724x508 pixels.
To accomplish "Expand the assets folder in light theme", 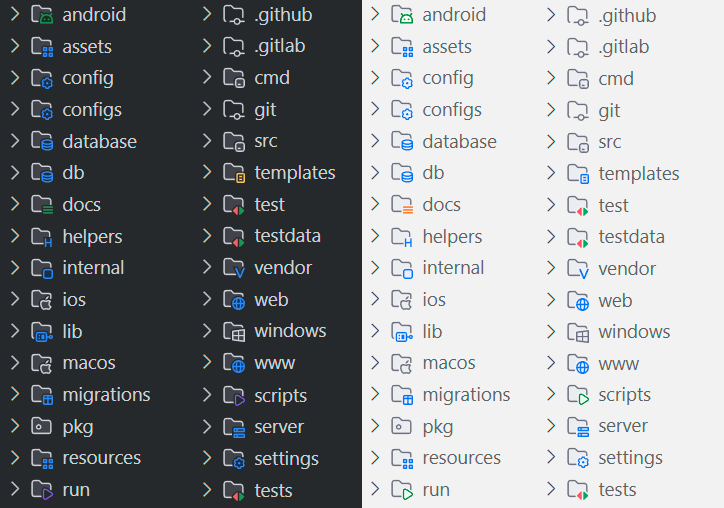I will 375,46.
